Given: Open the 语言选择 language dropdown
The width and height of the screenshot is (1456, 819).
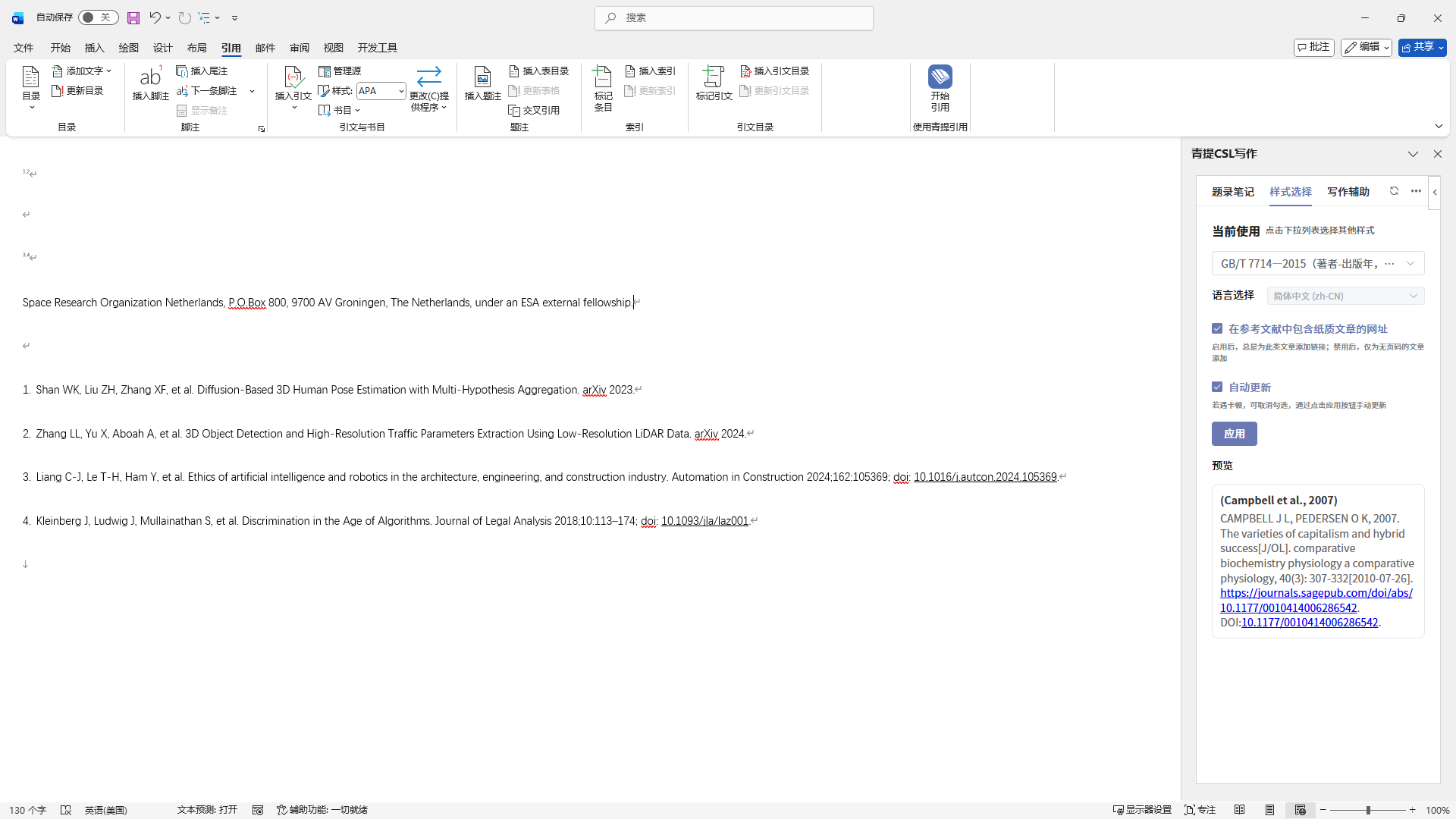Looking at the screenshot, I should (1413, 296).
